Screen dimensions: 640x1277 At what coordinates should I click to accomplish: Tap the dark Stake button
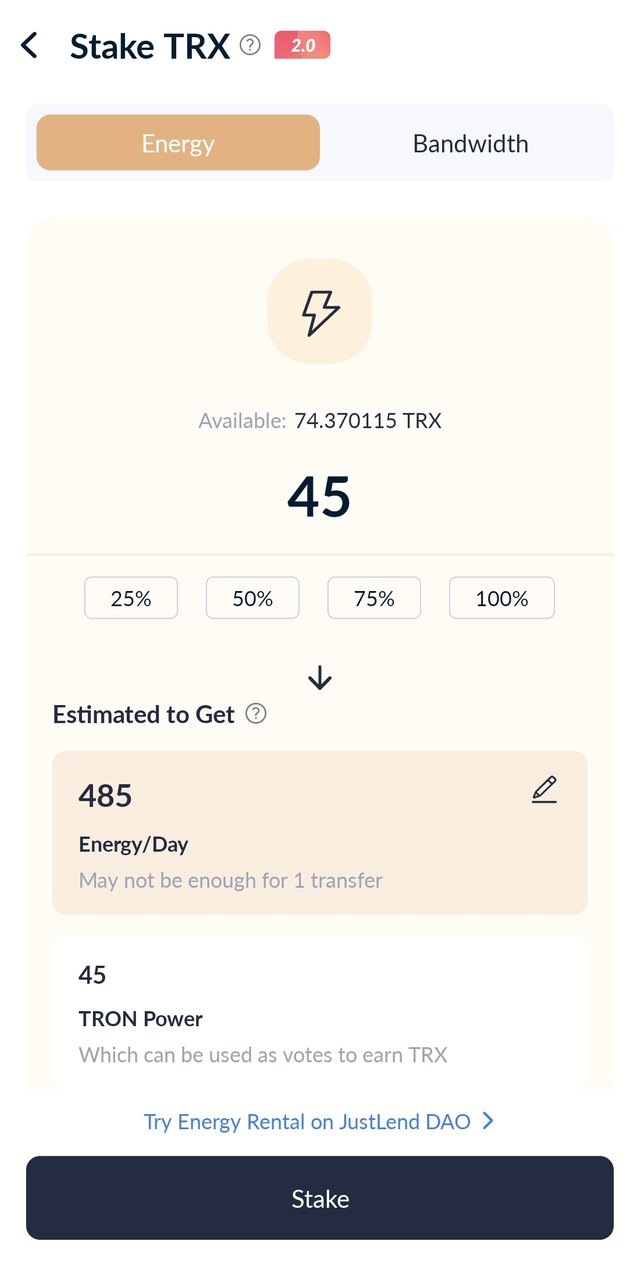click(x=320, y=1198)
